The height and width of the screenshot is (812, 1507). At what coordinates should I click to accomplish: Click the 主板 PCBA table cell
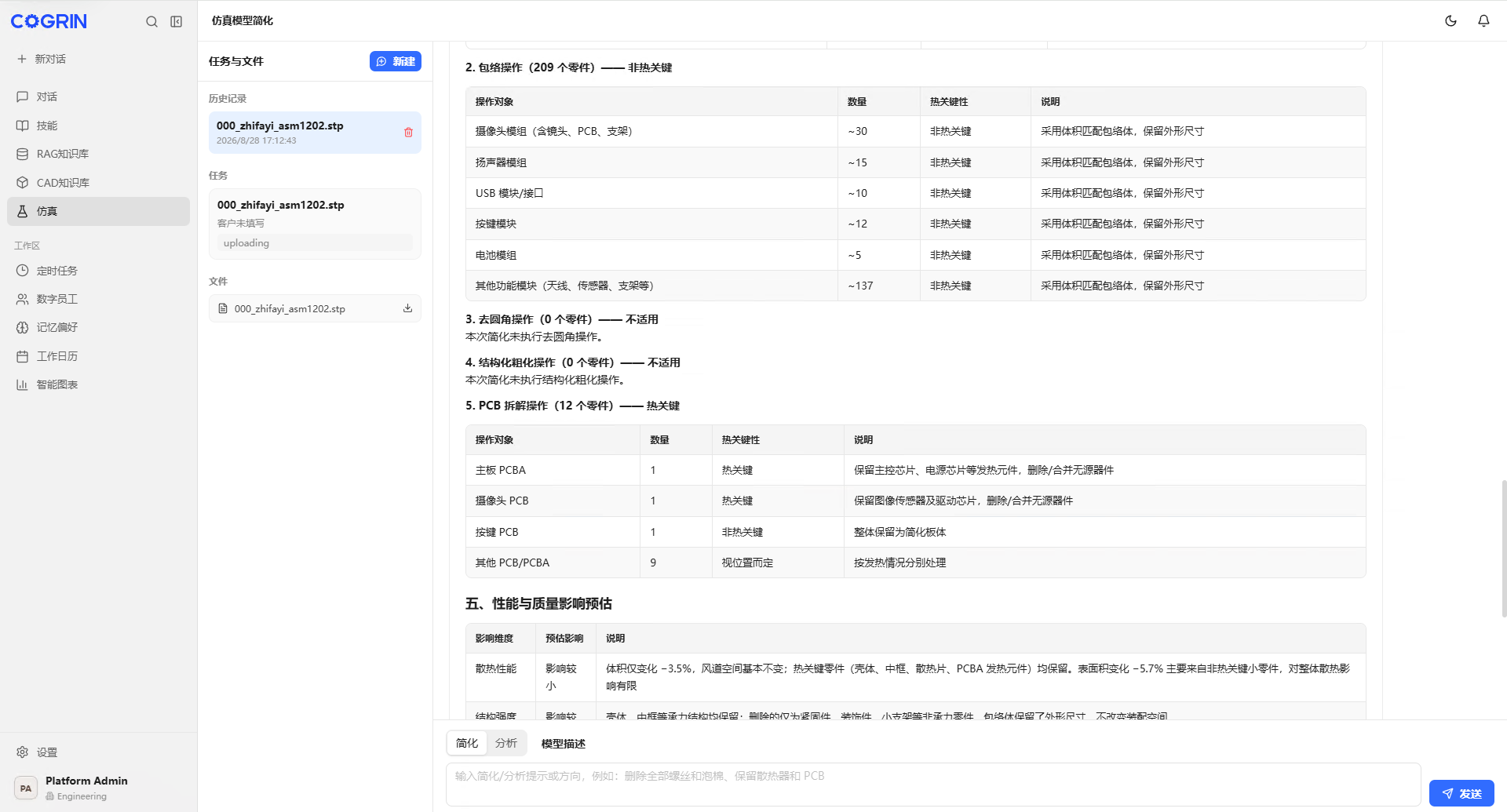pos(553,470)
